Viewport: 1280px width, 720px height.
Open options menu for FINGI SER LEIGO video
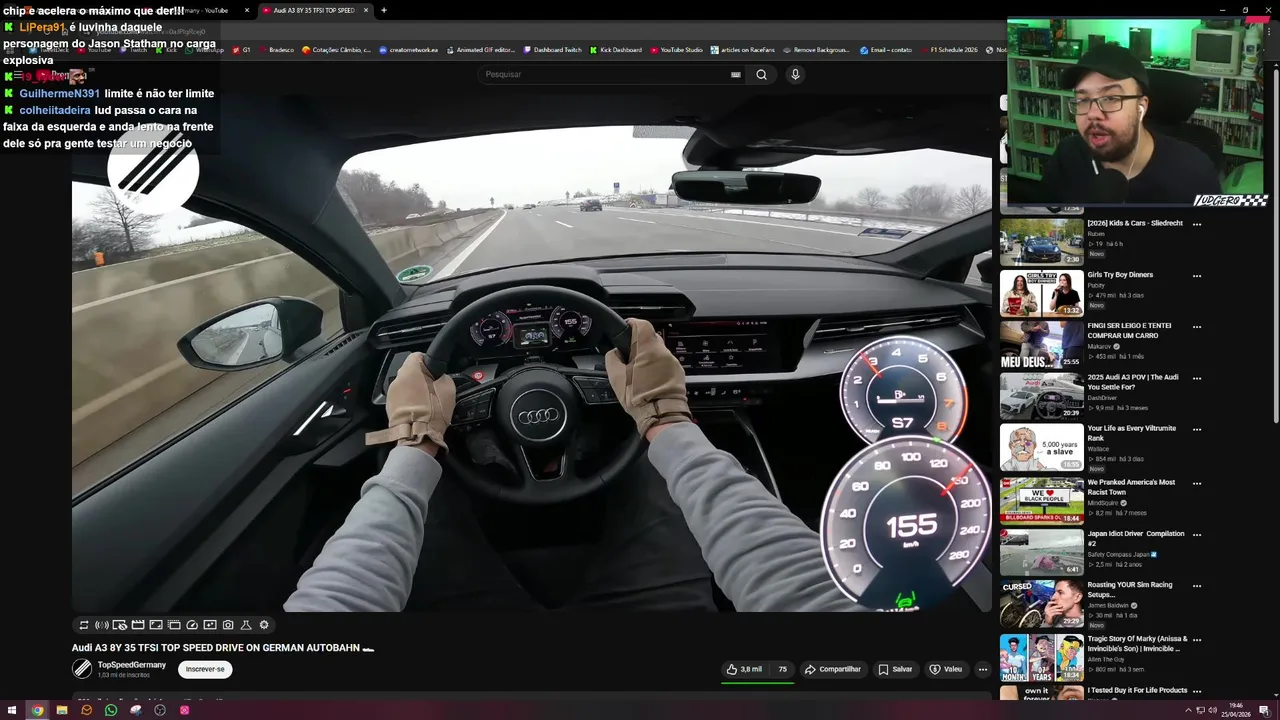click(1197, 326)
